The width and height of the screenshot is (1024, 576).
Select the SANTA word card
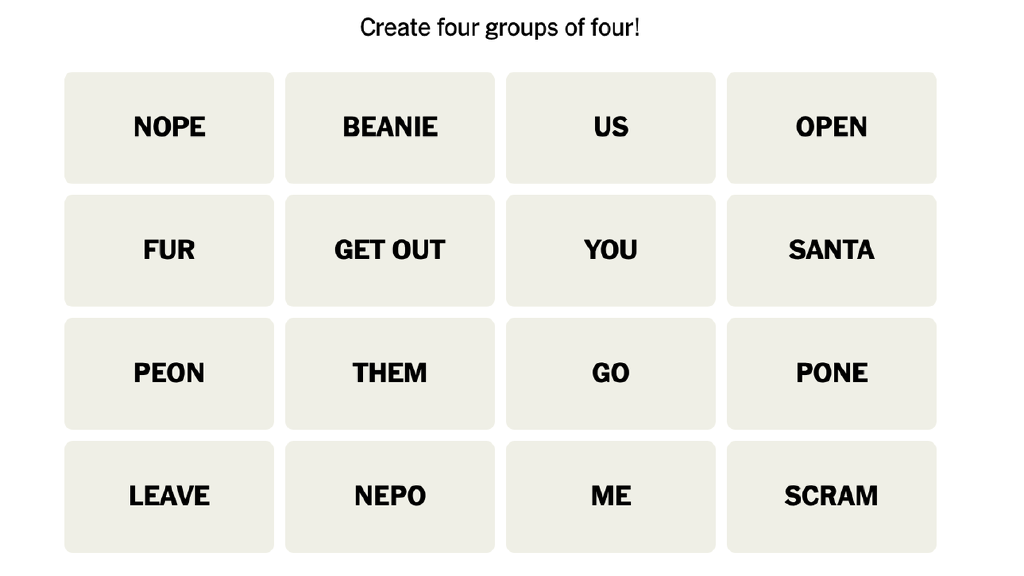pos(831,250)
